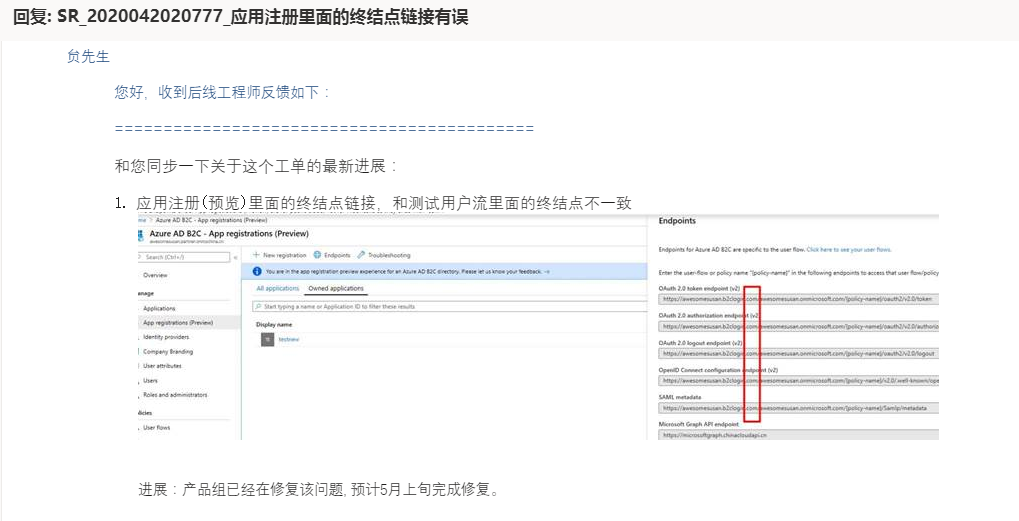This screenshot has width=1019, height=521.
Task: Click the line '和您同步一下关于这个工单的最新进展'
Action: click(x=255, y=166)
